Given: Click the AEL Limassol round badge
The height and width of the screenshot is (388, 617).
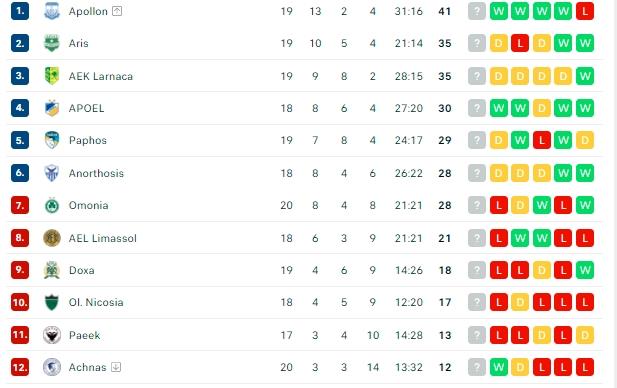Looking at the screenshot, I should 52,238.
